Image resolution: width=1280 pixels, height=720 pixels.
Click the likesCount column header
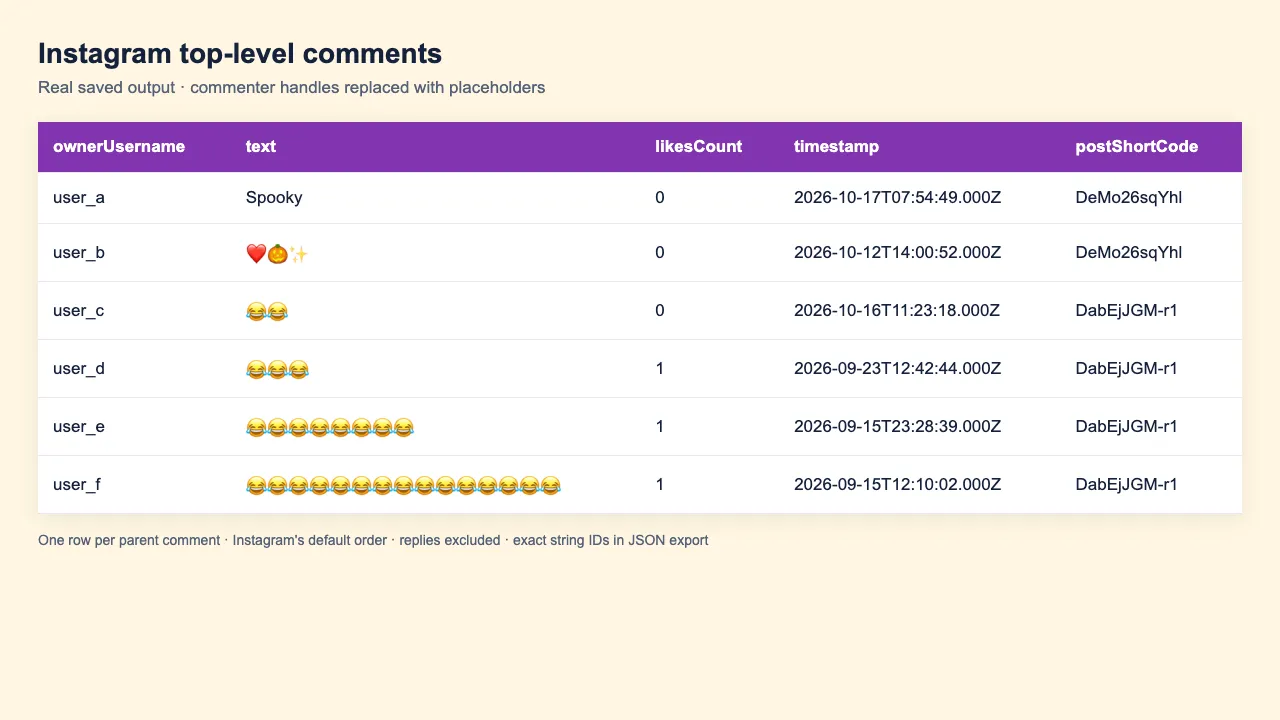699,146
